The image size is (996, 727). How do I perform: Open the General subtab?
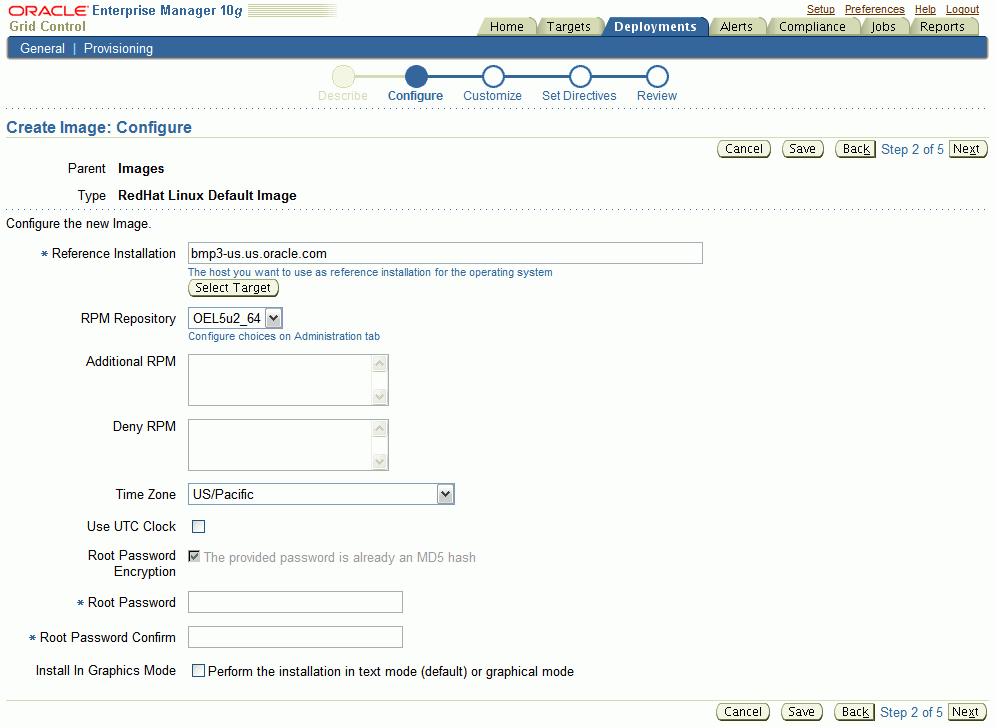coord(43,48)
